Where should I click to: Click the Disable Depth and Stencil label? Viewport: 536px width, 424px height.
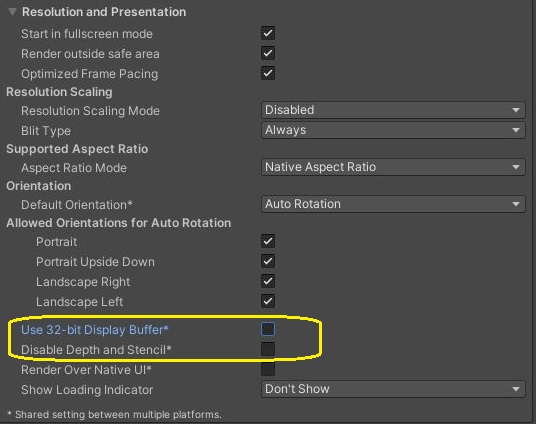[96, 350]
